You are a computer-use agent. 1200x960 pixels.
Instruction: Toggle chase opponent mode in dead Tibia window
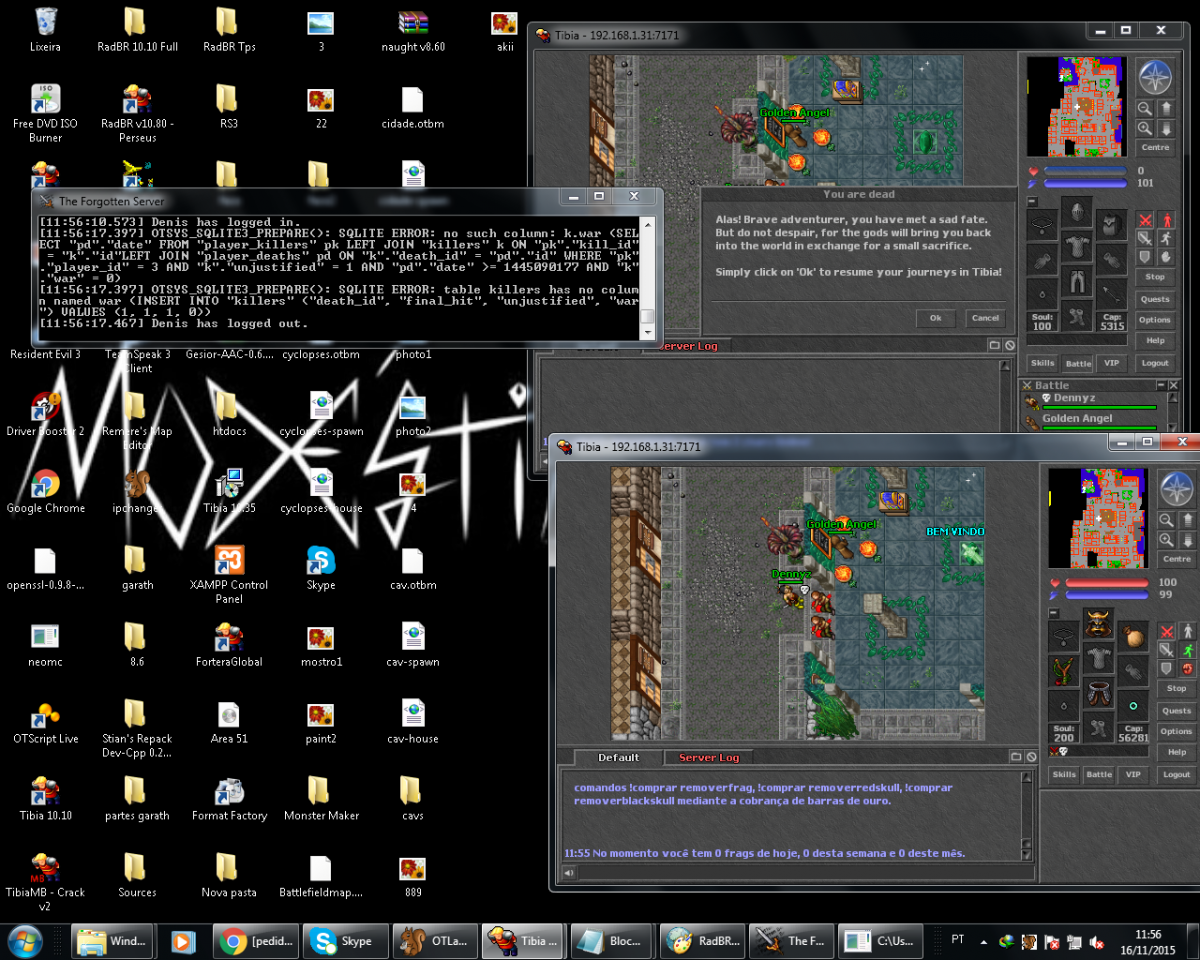point(1166,238)
